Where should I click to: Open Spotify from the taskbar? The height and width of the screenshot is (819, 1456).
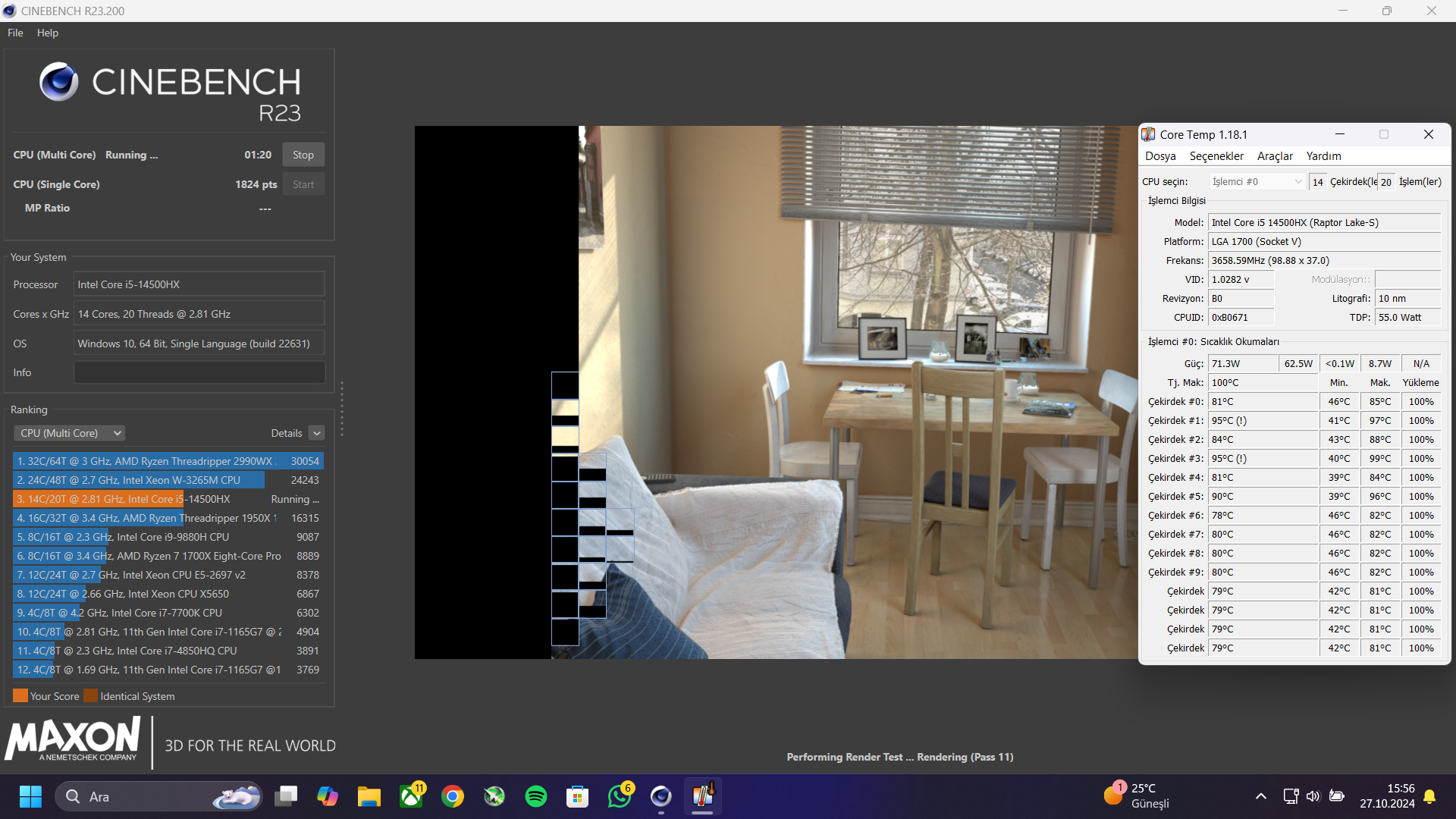(535, 796)
